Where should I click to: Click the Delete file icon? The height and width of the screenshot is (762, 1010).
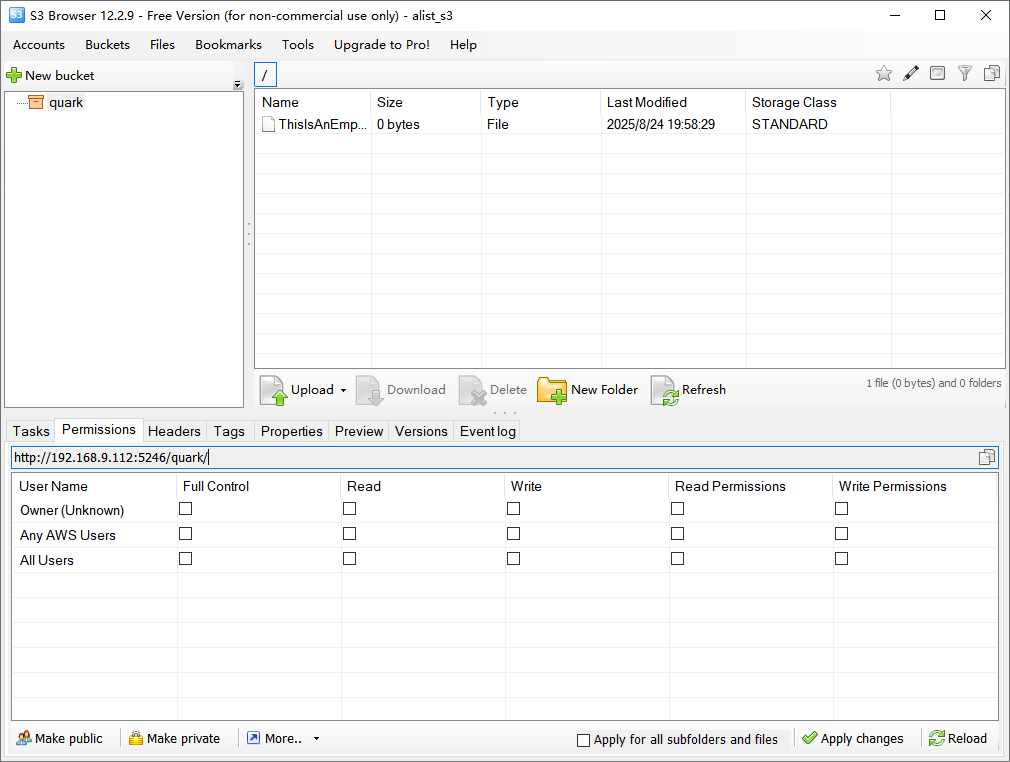click(472, 390)
